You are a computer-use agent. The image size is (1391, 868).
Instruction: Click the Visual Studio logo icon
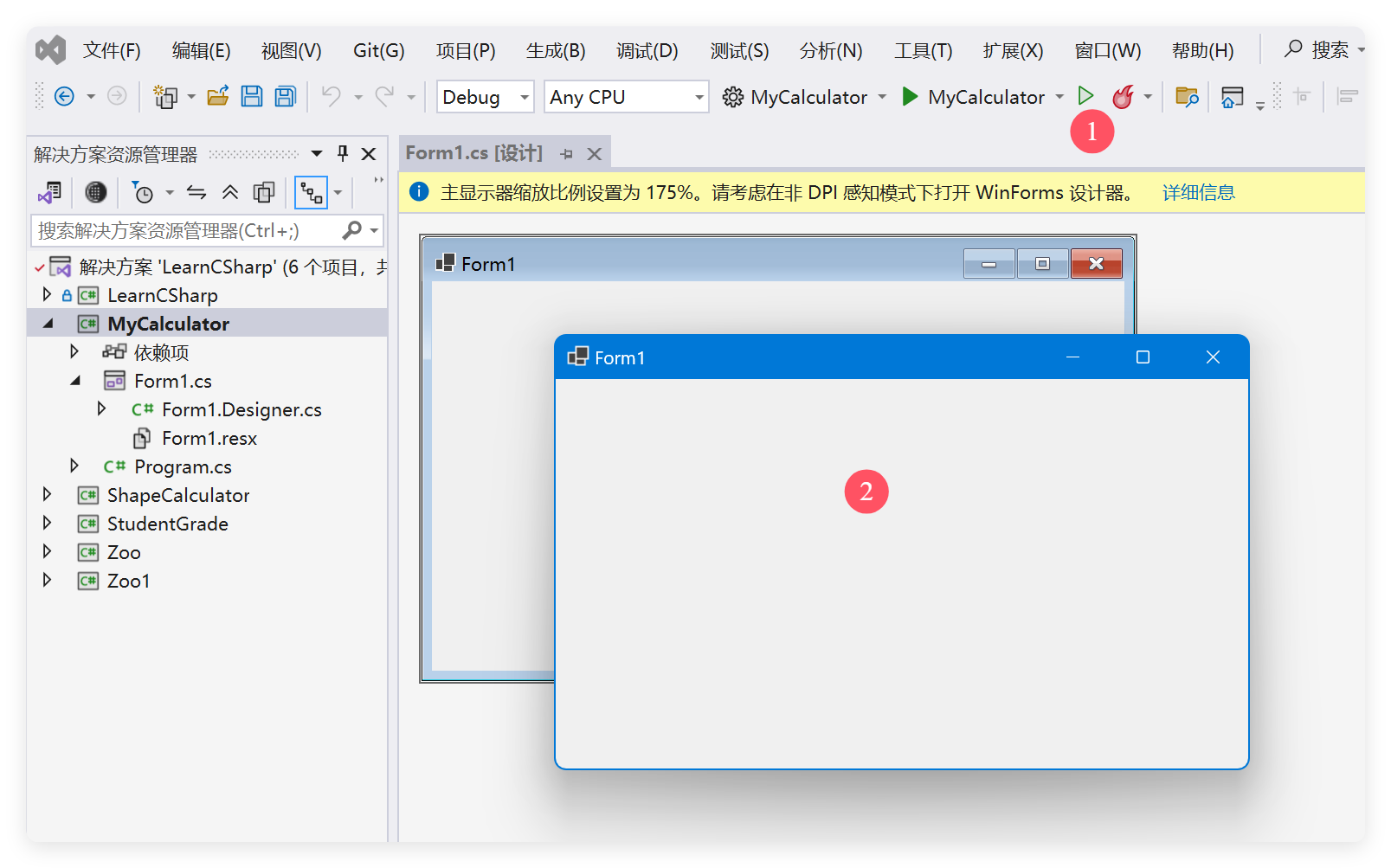coord(51,50)
